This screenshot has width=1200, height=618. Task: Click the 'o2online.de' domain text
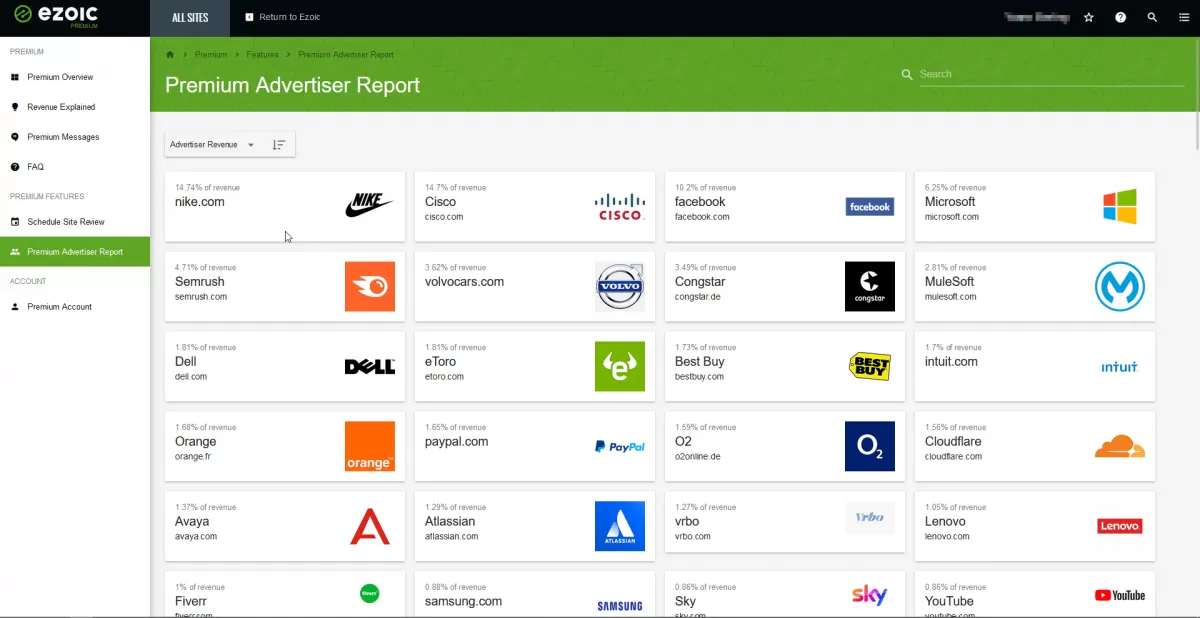698,457
